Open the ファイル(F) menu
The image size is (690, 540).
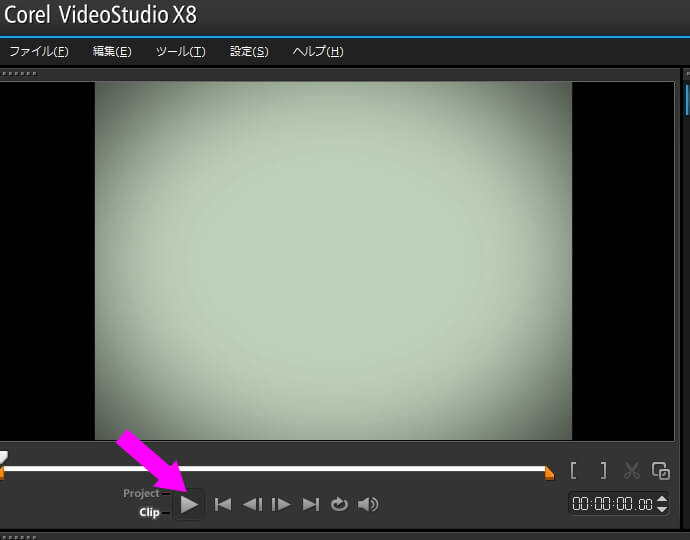(x=39, y=51)
